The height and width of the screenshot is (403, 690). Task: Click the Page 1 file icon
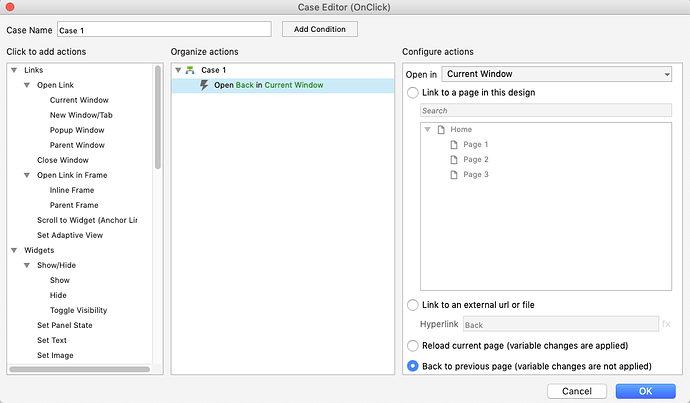click(453, 145)
